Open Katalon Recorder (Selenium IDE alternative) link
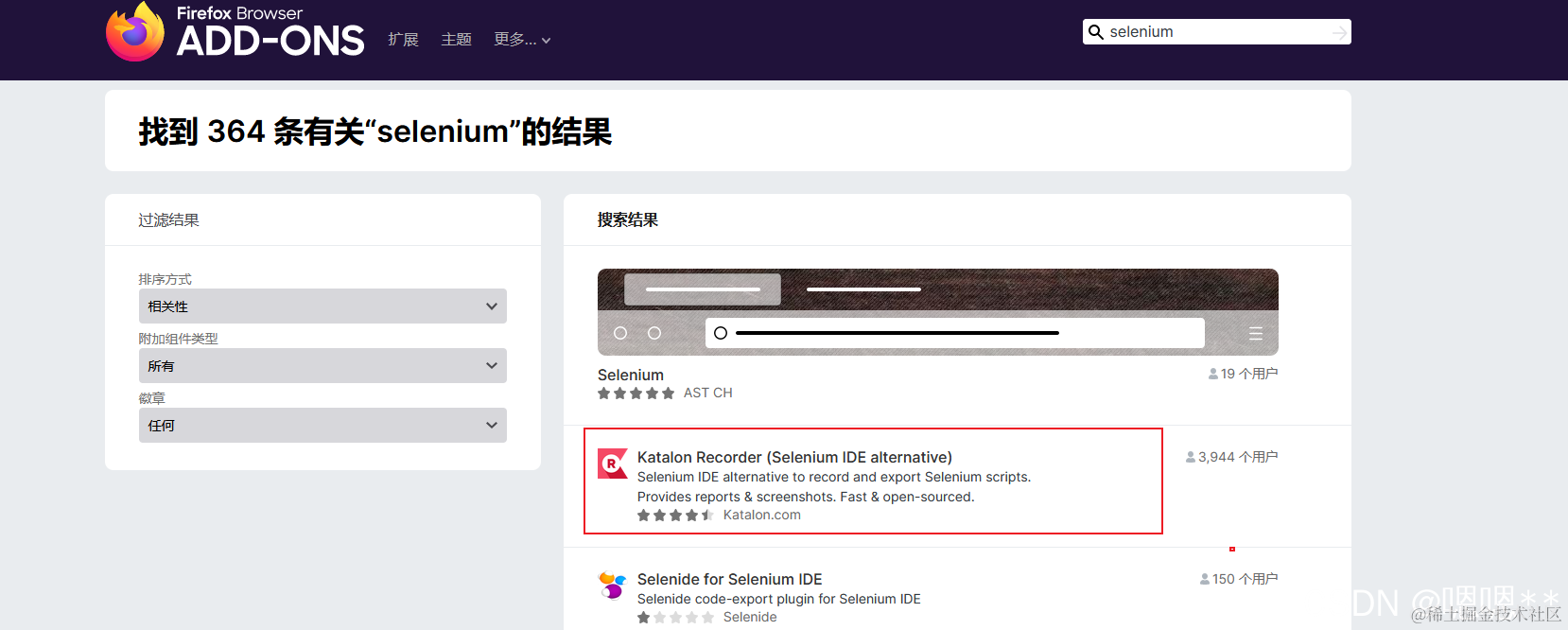The width and height of the screenshot is (1568, 630). [794, 457]
